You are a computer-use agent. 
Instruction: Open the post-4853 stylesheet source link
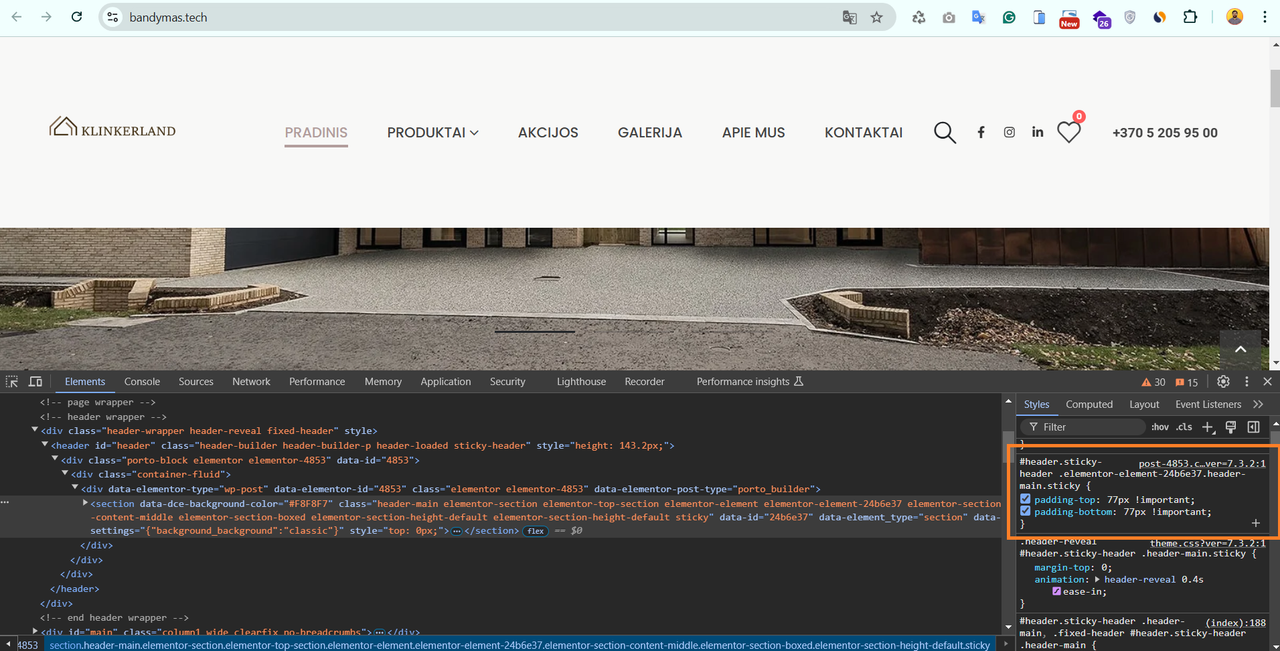pyautogui.click(x=1202, y=464)
